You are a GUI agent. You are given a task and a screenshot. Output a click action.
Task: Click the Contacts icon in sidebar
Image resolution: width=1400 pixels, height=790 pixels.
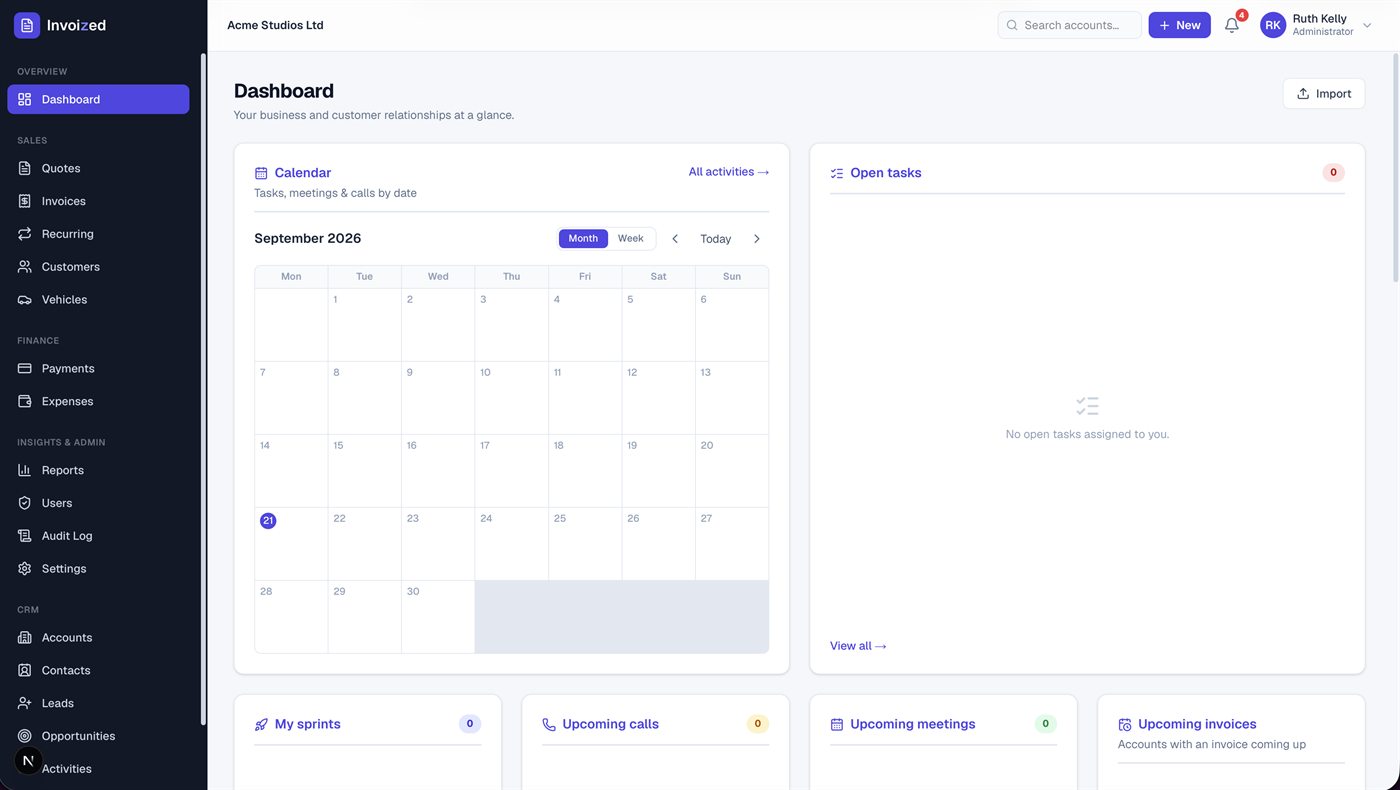pyautogui.click(x=25, y=670)
